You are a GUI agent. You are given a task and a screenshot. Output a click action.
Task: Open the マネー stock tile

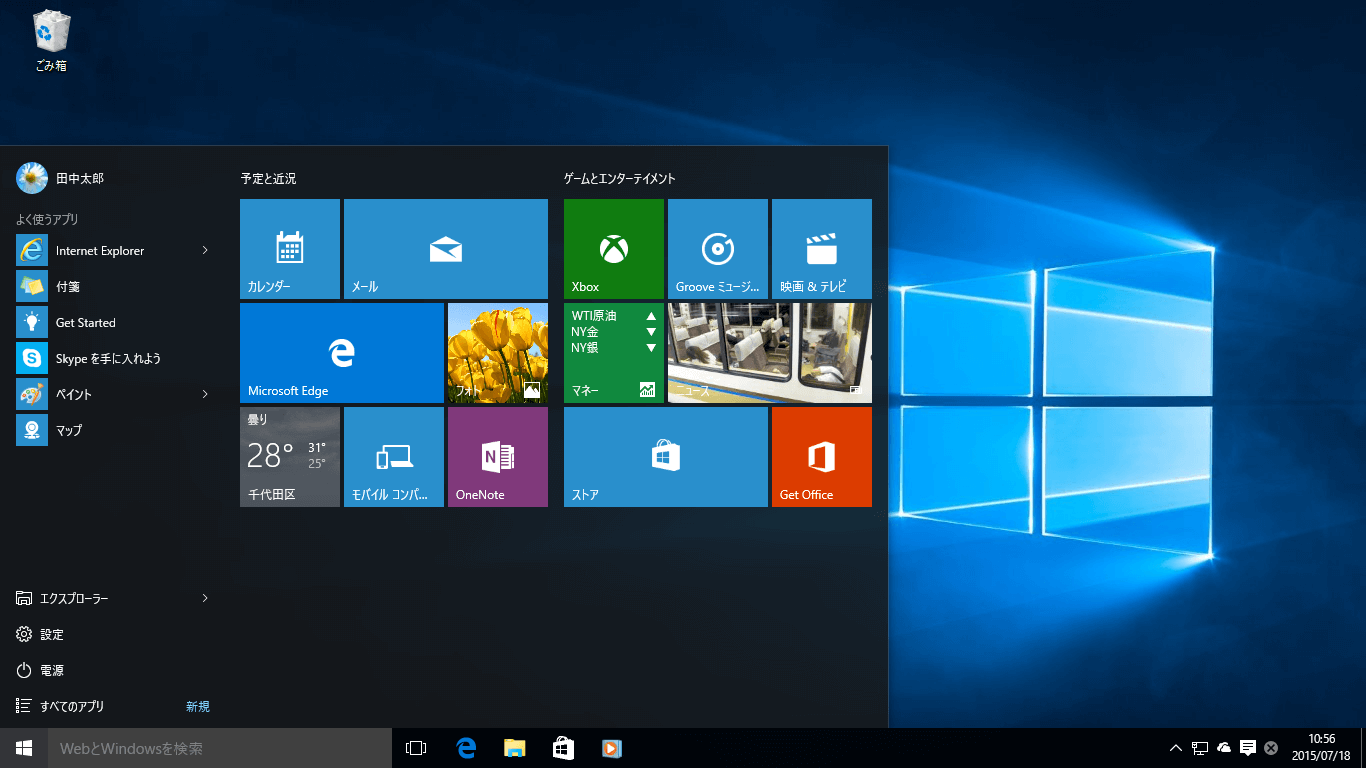614,353
